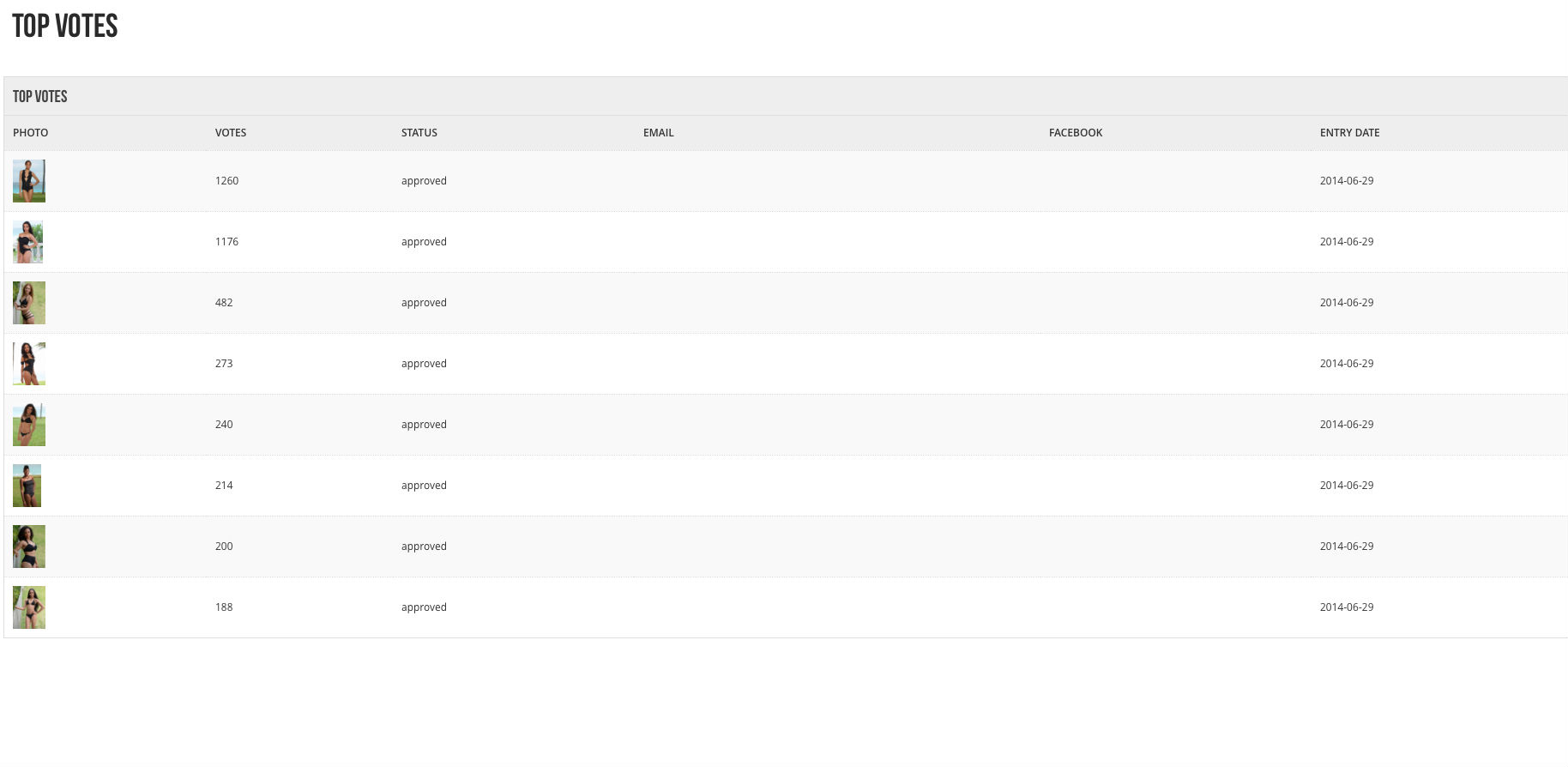Screen dimensions: 1568x767
Task: Open the thumbnail in the 200 votes row
Action: point(28,547)
